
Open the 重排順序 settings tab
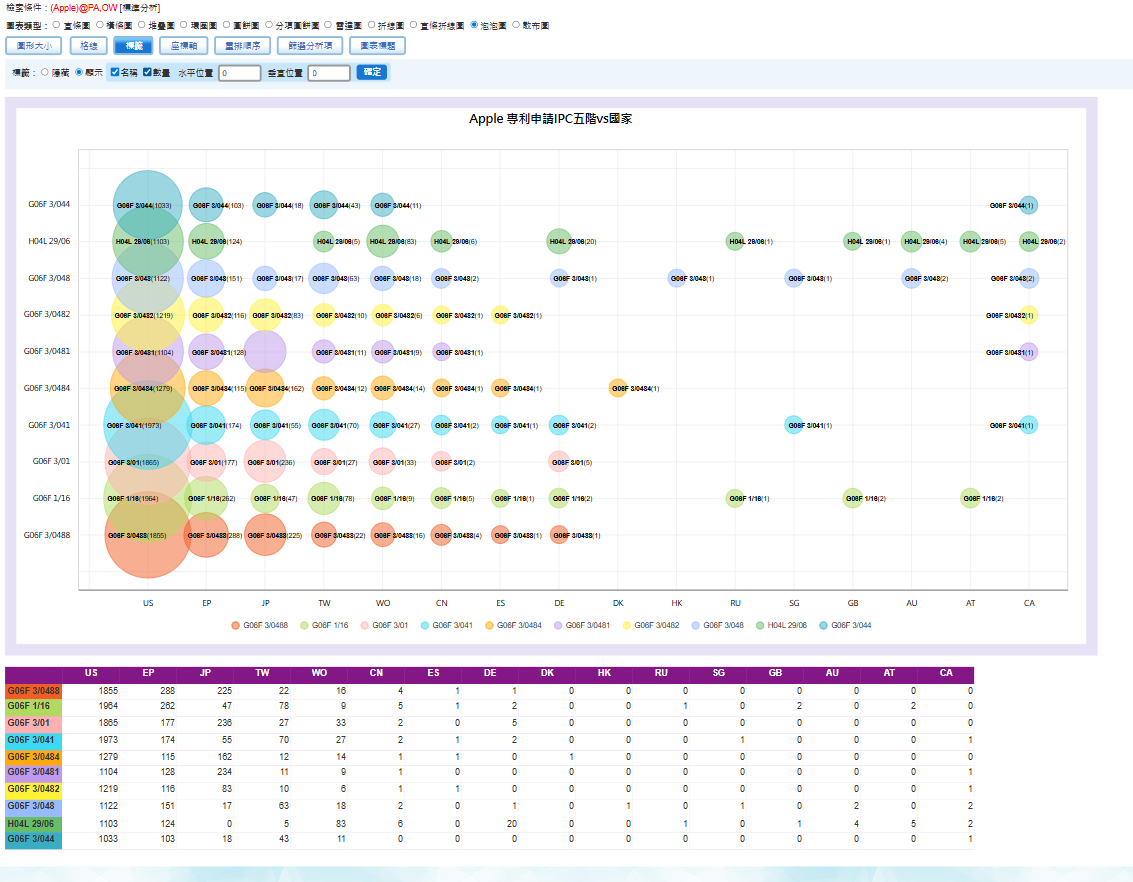pyautogui.click(x=242, y=46)
